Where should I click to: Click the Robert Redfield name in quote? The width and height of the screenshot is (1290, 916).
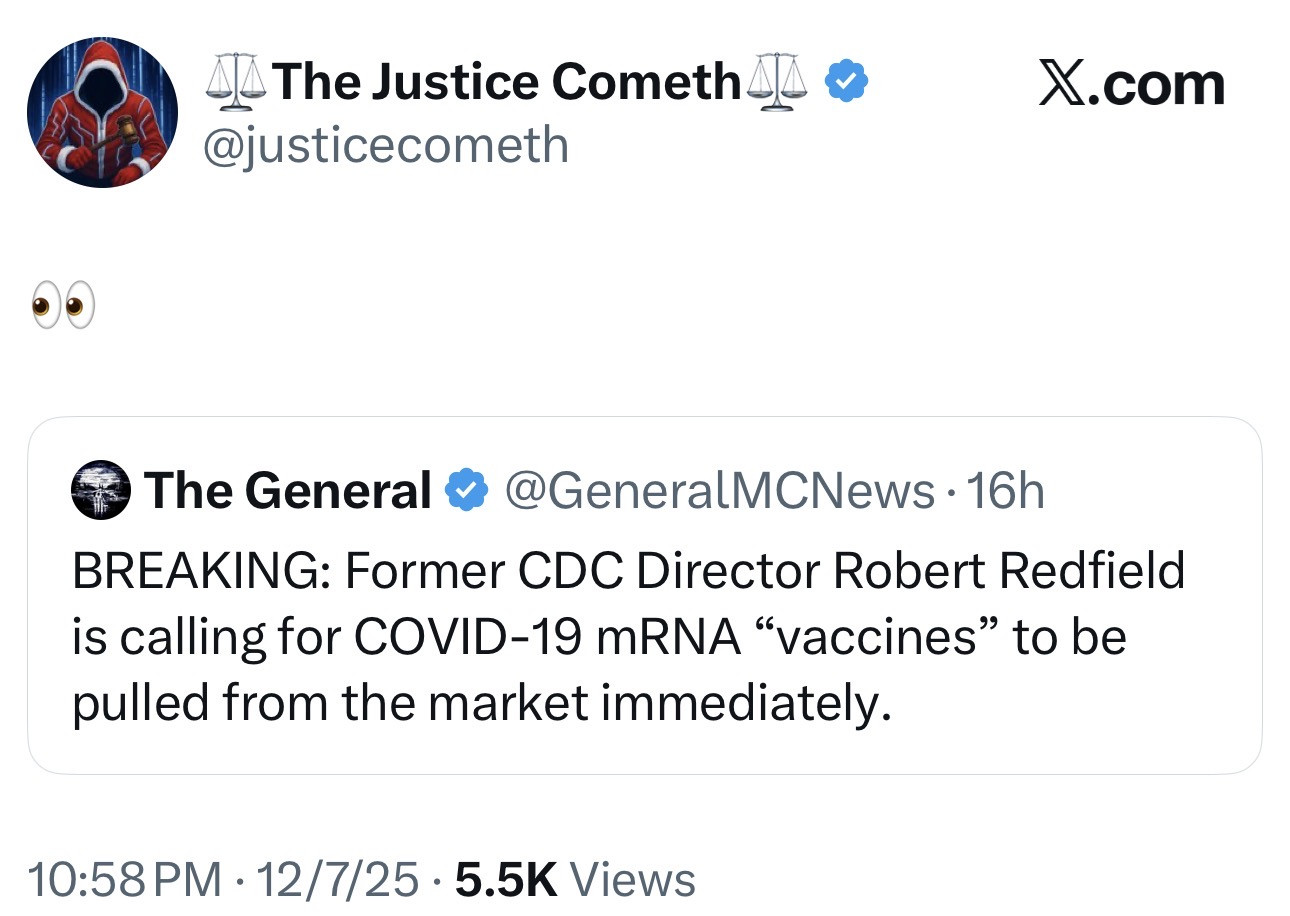1009,571
